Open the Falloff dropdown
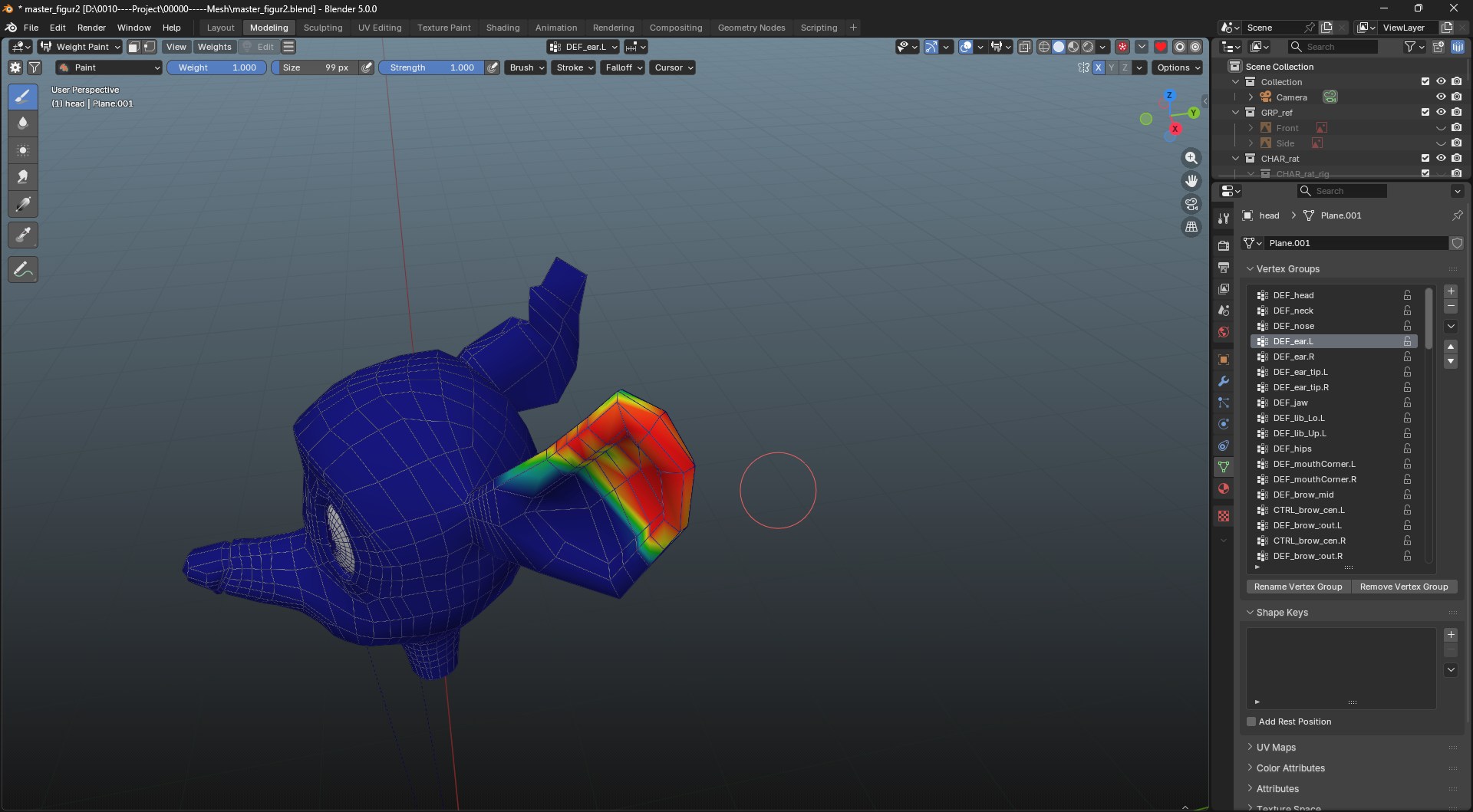1473x812 pixels. tap(623, 67)
